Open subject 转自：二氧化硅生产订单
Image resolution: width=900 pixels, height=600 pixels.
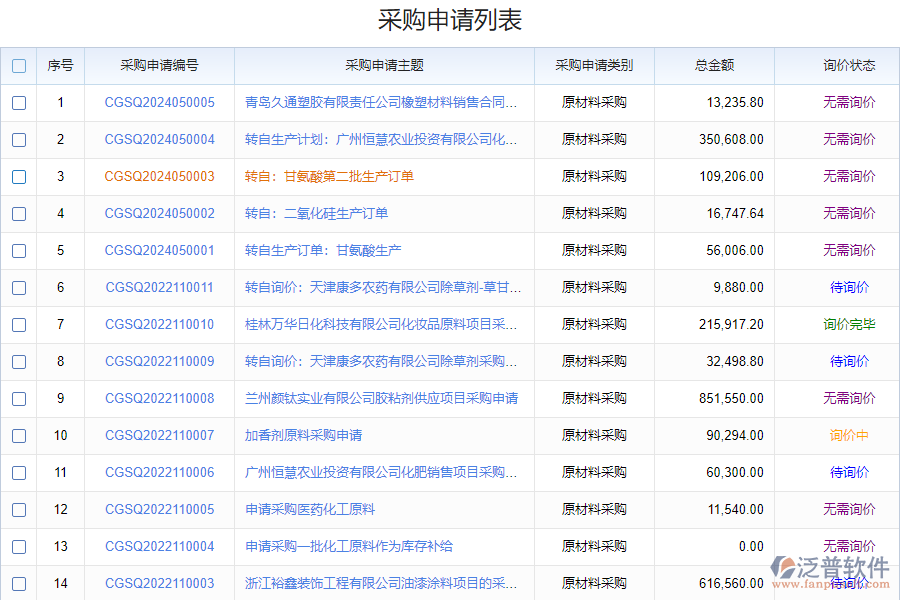[x=316, y=214]
